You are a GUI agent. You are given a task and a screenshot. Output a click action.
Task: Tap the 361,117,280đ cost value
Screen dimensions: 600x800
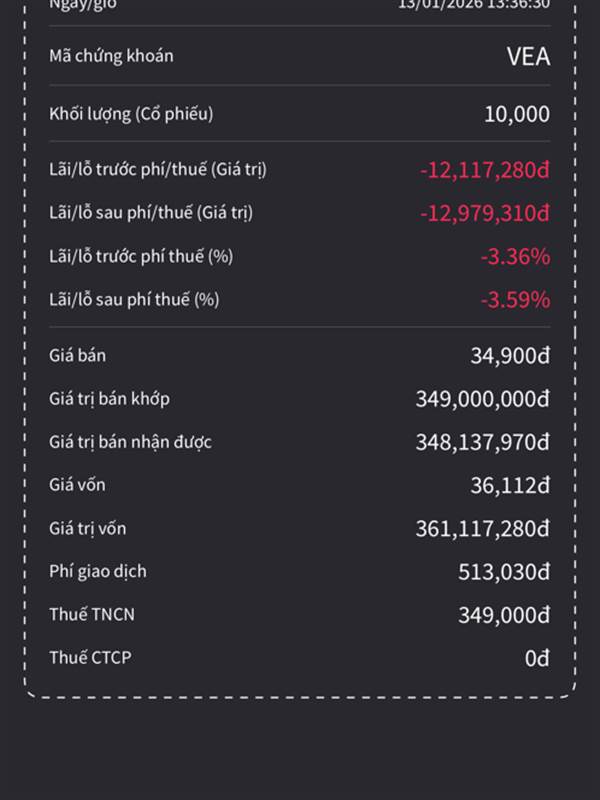[482, 528]
